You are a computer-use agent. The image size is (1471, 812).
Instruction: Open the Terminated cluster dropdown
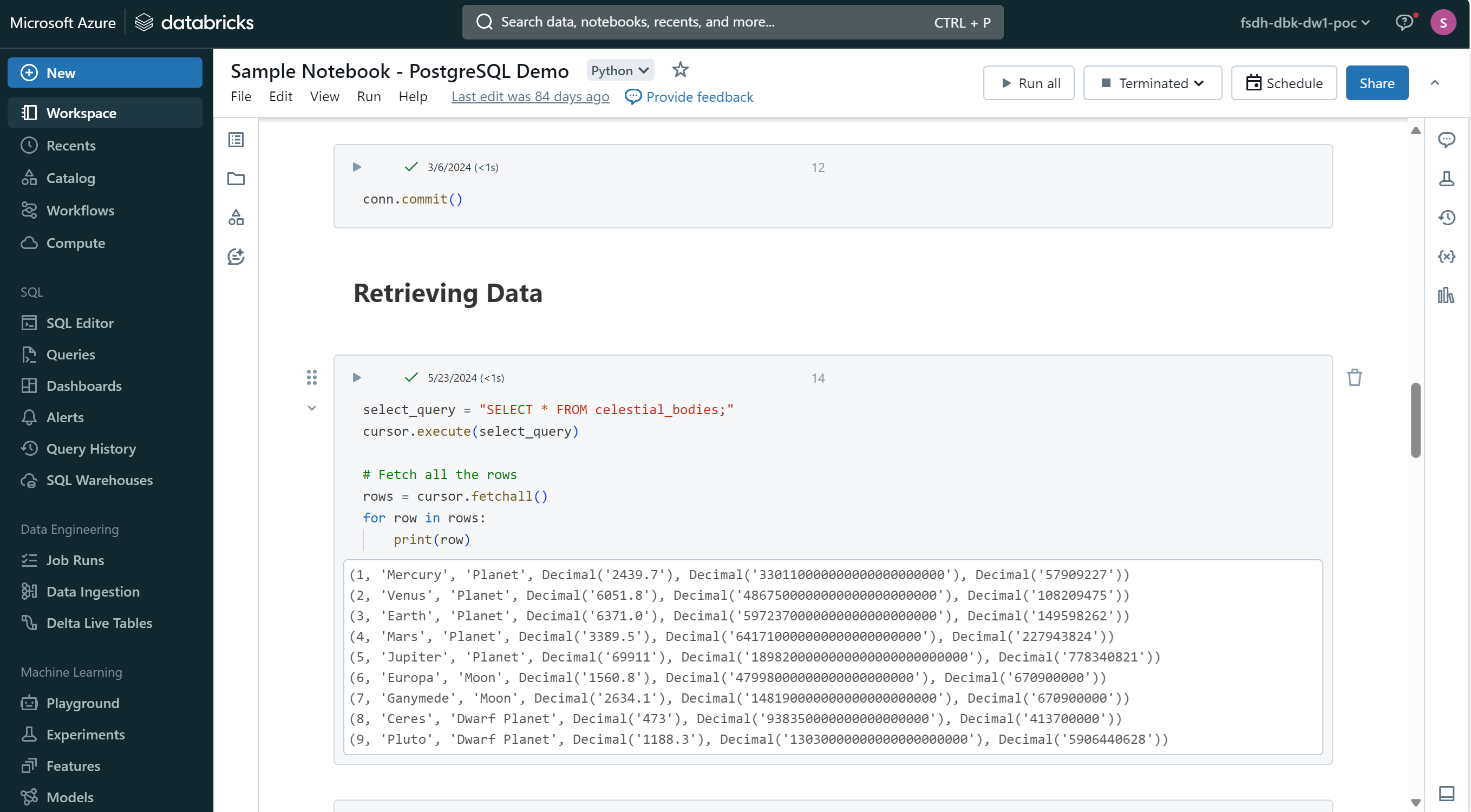[x=1152, y=82]
